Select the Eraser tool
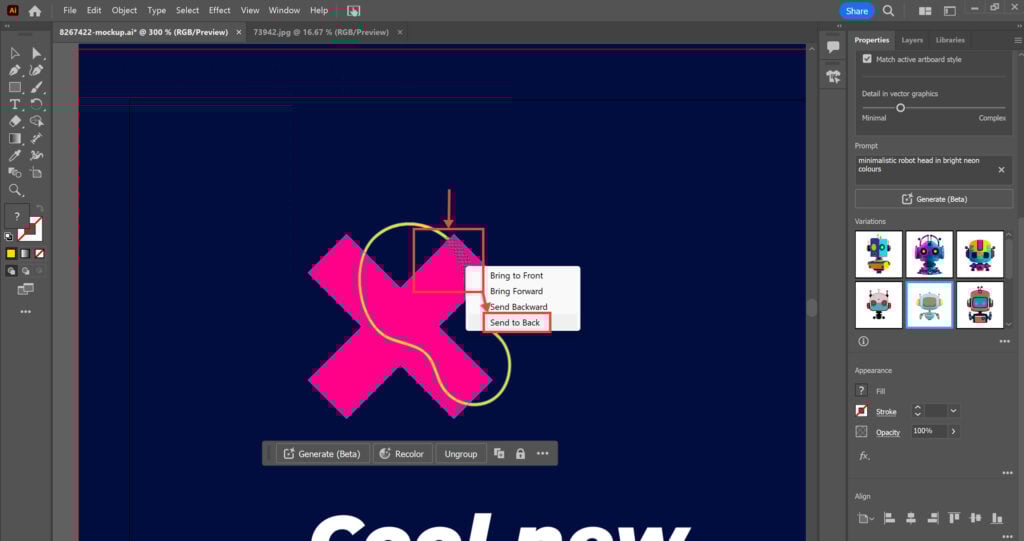This screenshot has height=541, width=1024. pyautogui.click(x=14, y=122)
